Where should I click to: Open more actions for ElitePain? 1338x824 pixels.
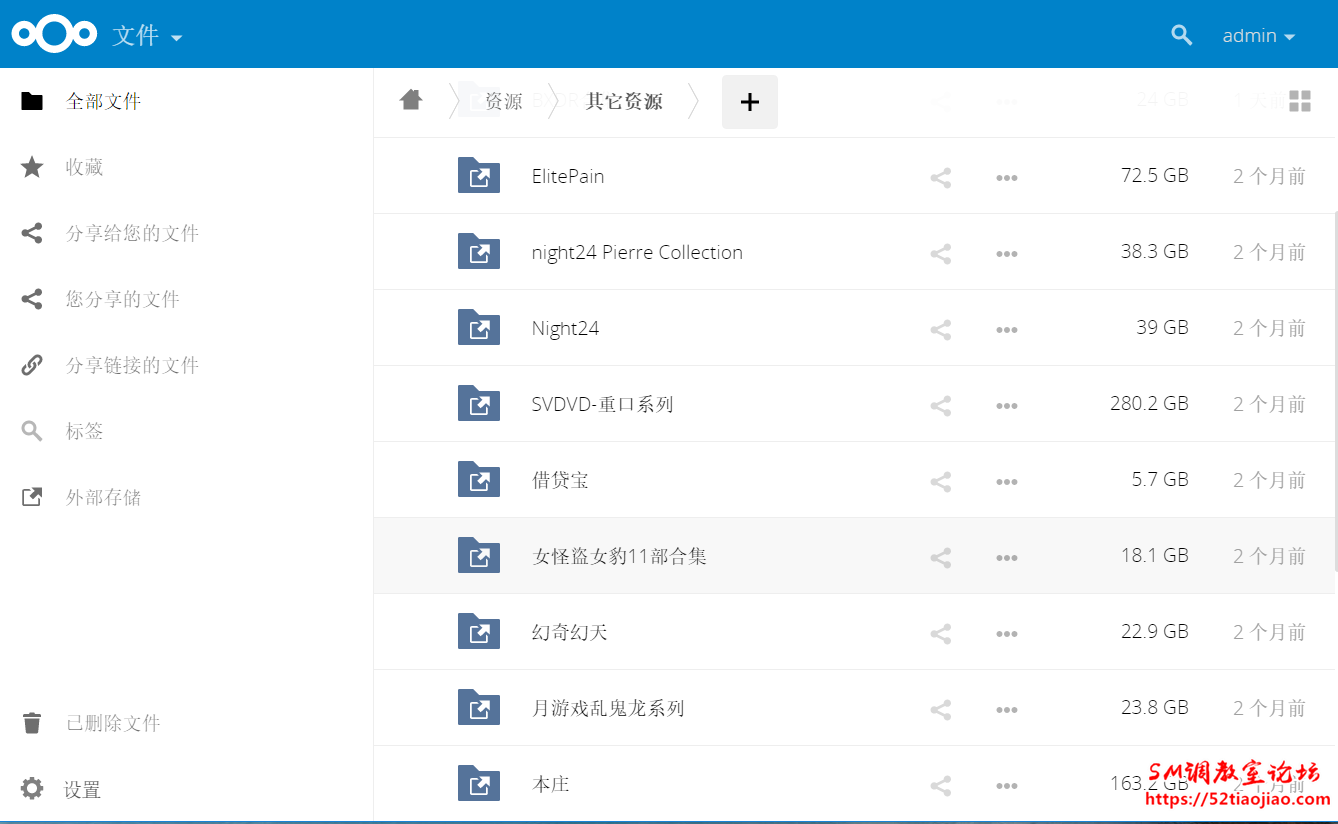[x=1007, y=178]
